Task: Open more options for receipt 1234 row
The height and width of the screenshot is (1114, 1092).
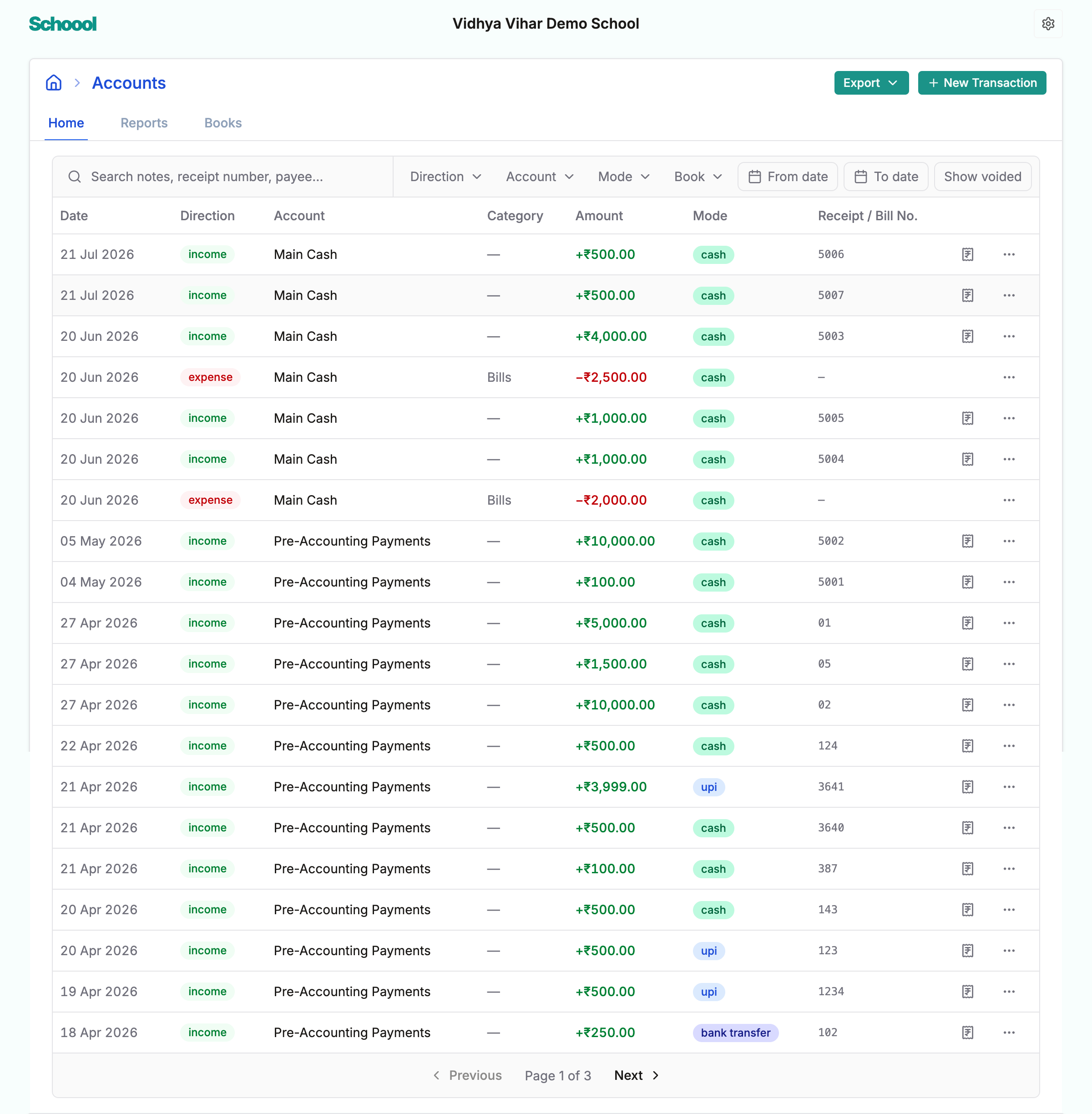Action: (x=1009, y=992)
